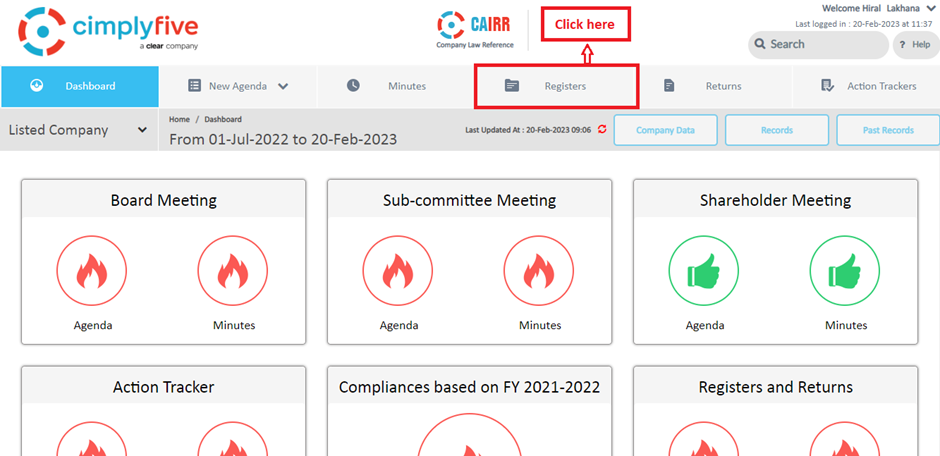Click 'Agenda' label under Sub-committee Meeting
Screen dimensions: 940x456
click(x=399, y=325)
